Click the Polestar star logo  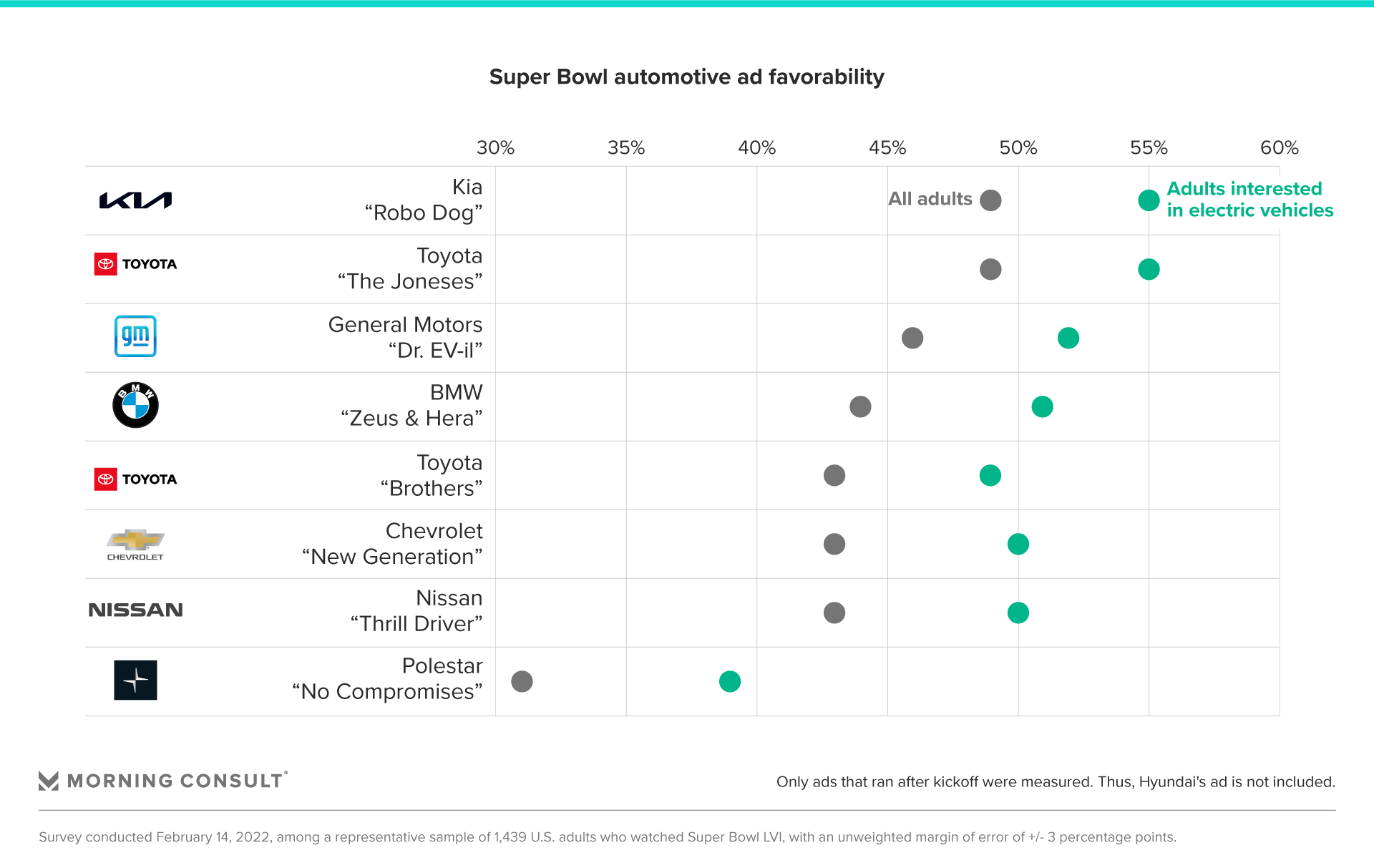coord(135,680)
